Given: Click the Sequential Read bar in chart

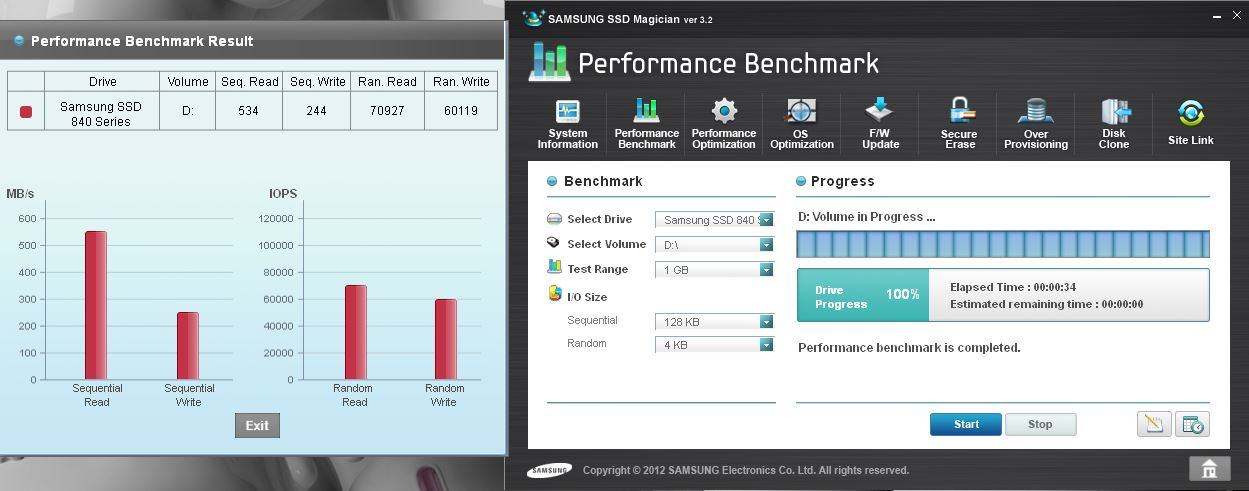Looking at the screenshot, I should pos(96,305).
